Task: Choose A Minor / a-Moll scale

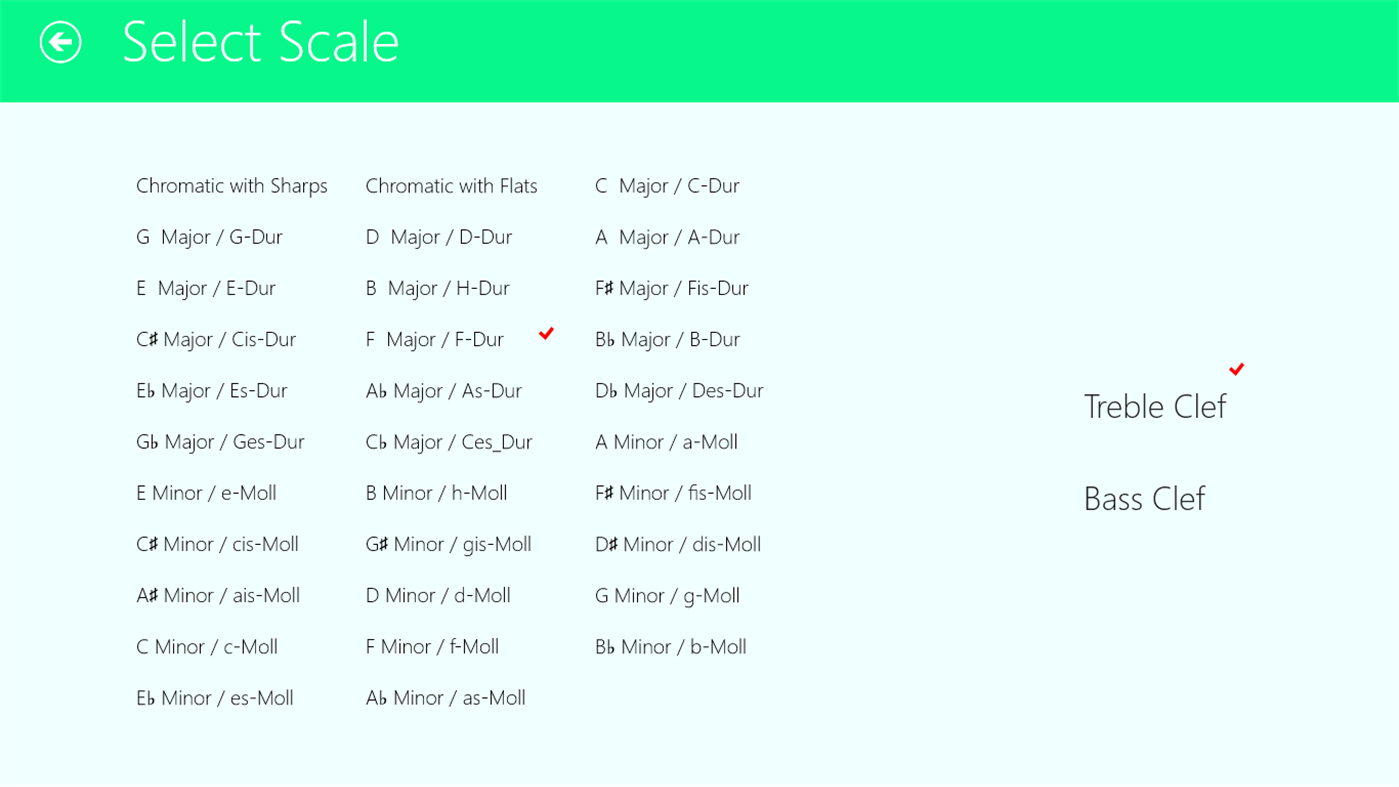Action: coord(666,442)
